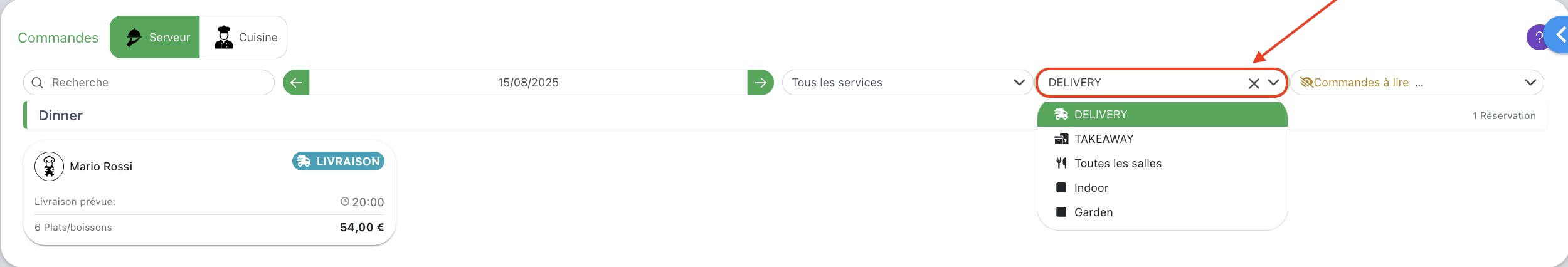Clear the DELIVERY filter with X icon
1568x267 pixels.
tap(1254, 83)
